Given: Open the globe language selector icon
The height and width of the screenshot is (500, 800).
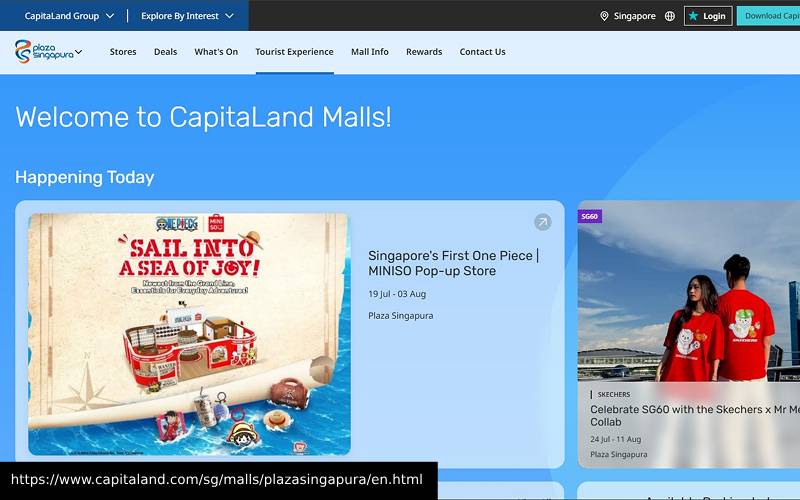Looking at the screenshot, I should coord(670,16).
